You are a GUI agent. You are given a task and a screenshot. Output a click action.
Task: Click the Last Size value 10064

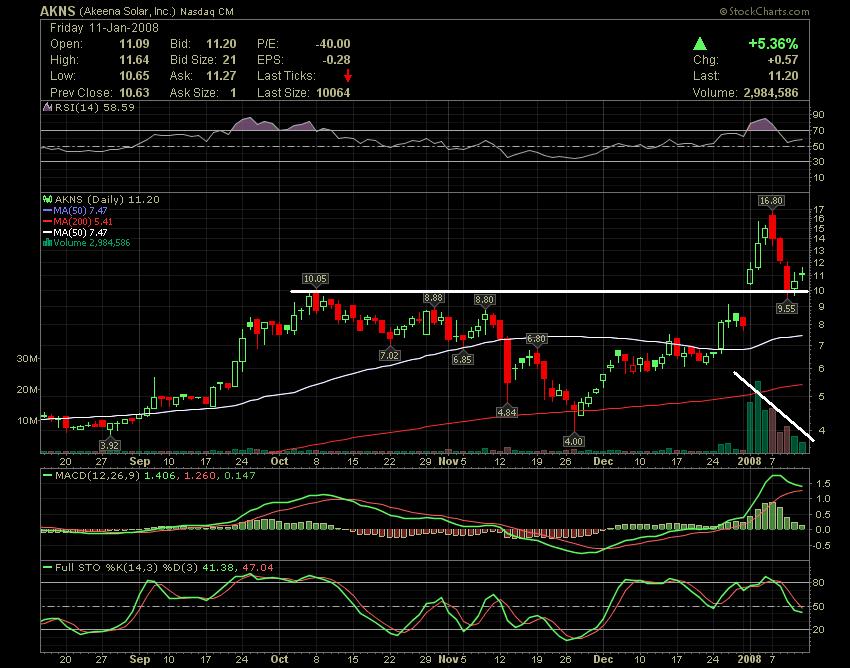[333, 93]
